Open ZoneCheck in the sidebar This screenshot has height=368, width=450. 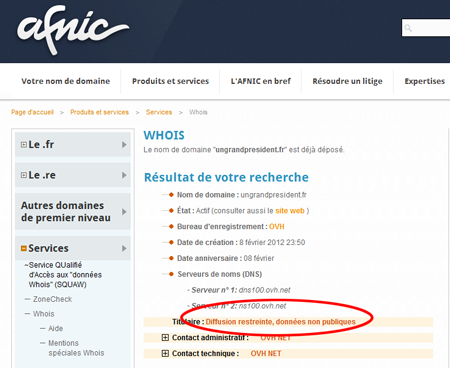coord(52,299)
